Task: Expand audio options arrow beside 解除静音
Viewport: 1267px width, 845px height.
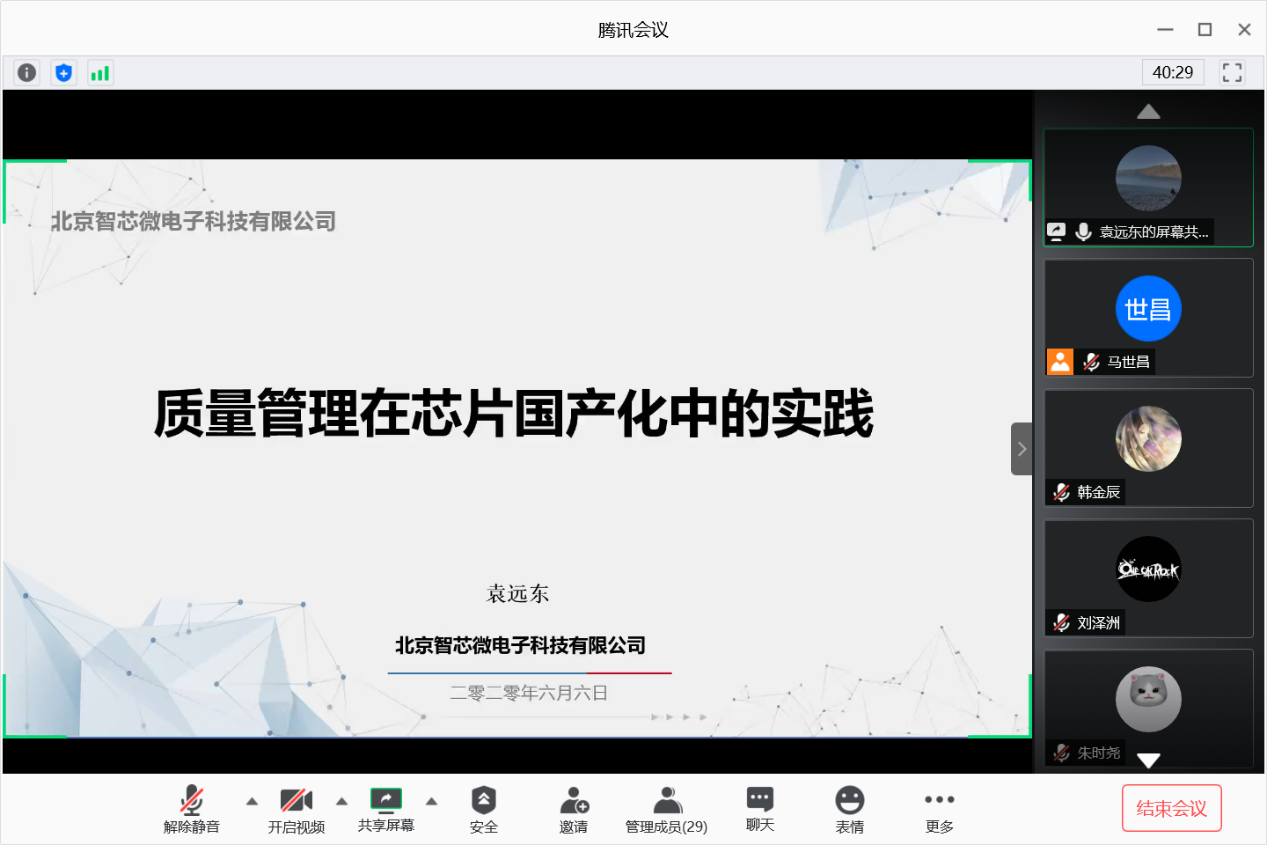Action: pyautogui.click(x=252, y=801)
